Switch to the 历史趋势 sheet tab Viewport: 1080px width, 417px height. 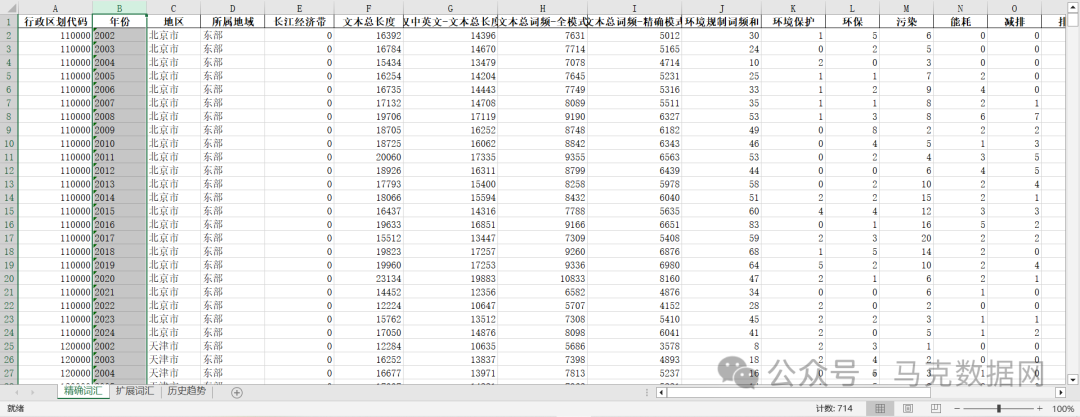click(x=187, y=391)
